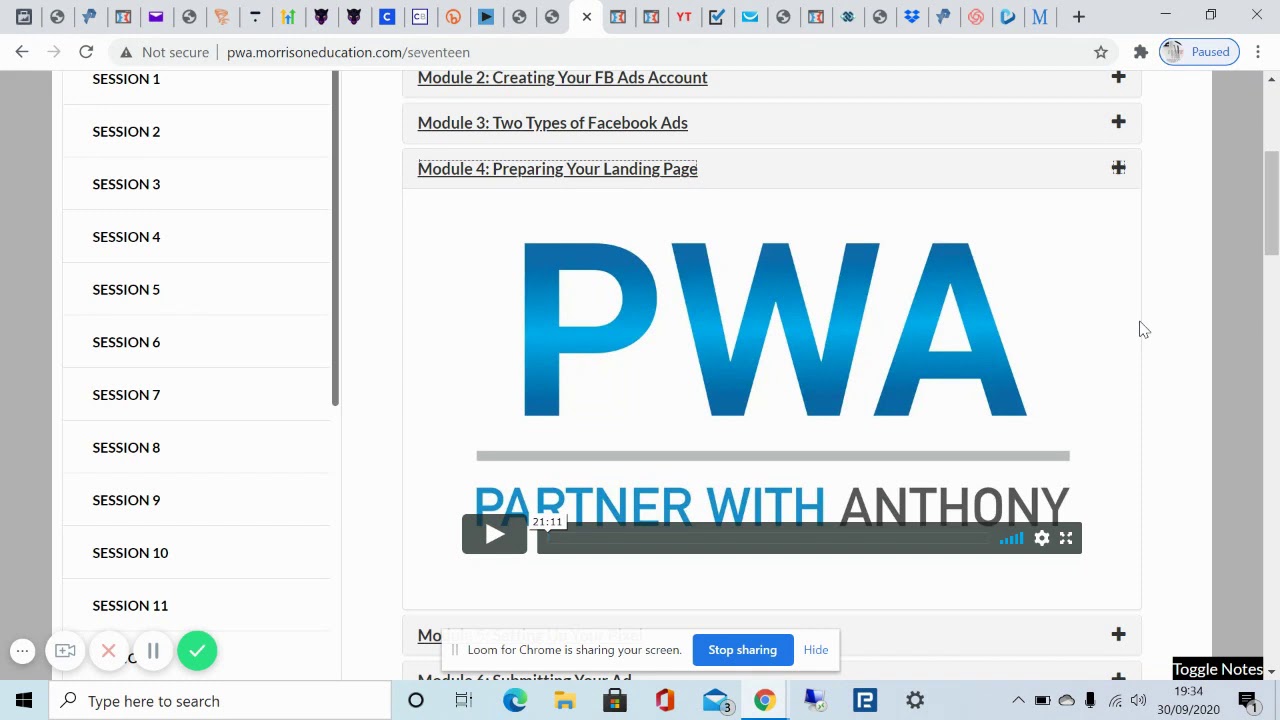
Task: Finish Loom recording with green checkmark
Action: click(x=197, y=651)
